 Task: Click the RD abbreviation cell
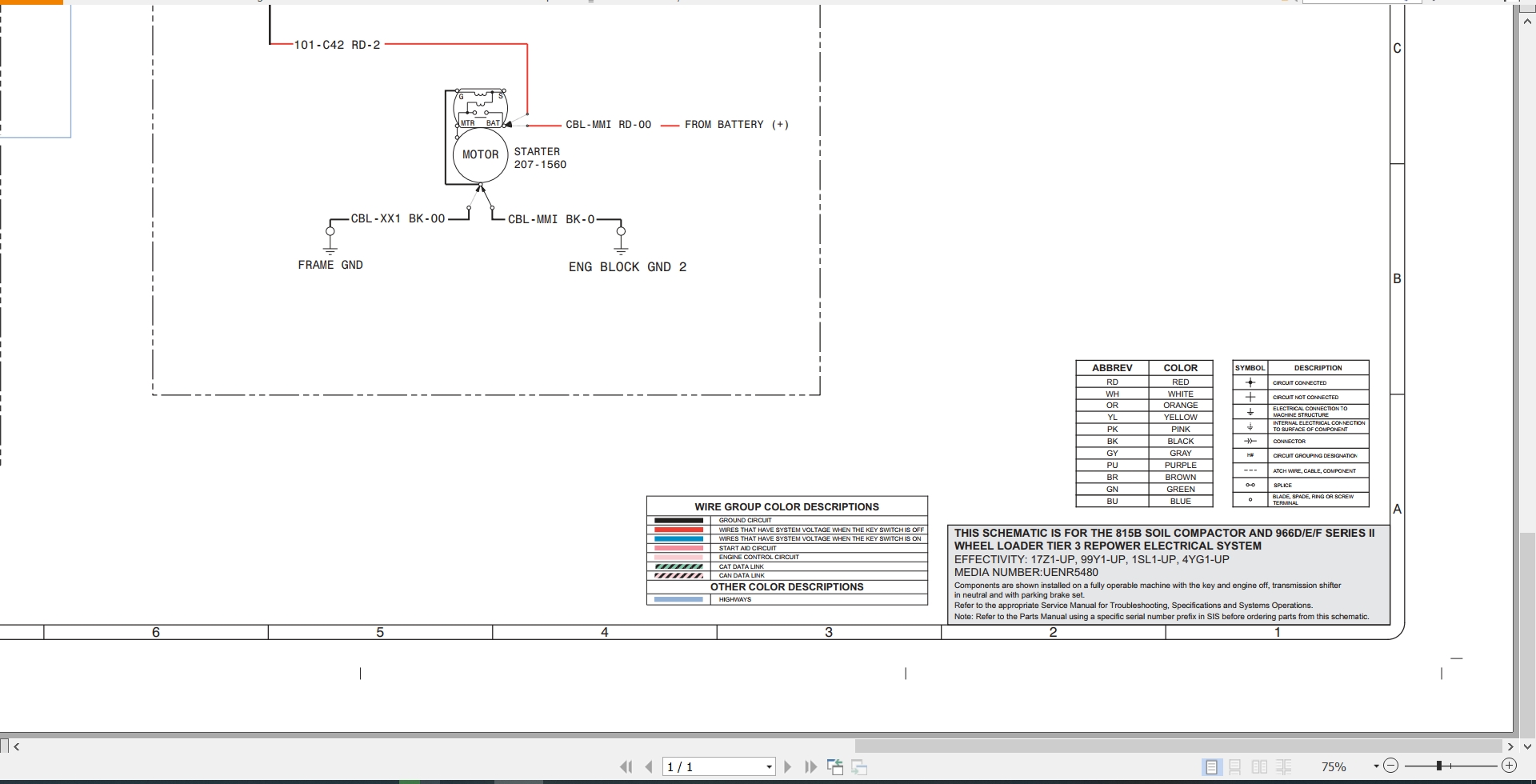point(1112,382)
